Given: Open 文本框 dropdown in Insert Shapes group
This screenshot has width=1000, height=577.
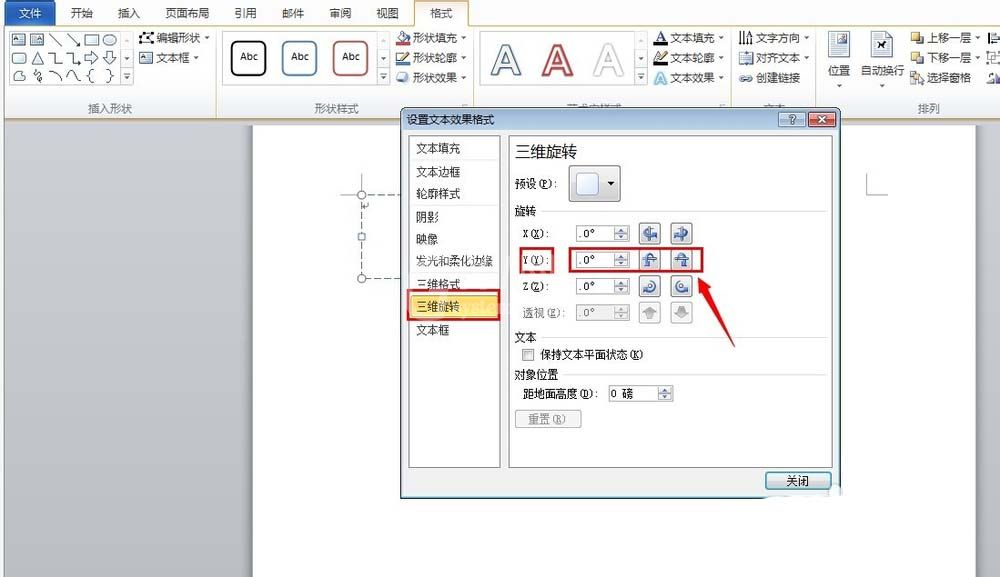Looking at the screenshot, I should coord(169,58).
